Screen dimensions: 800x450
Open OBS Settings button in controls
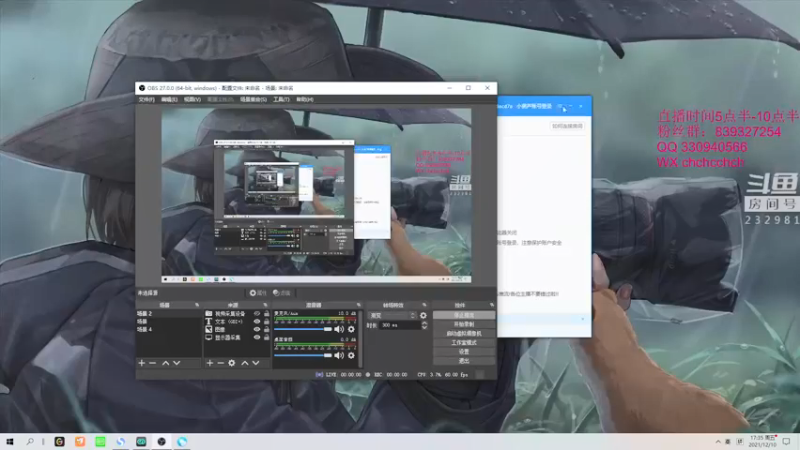[464, 352]
